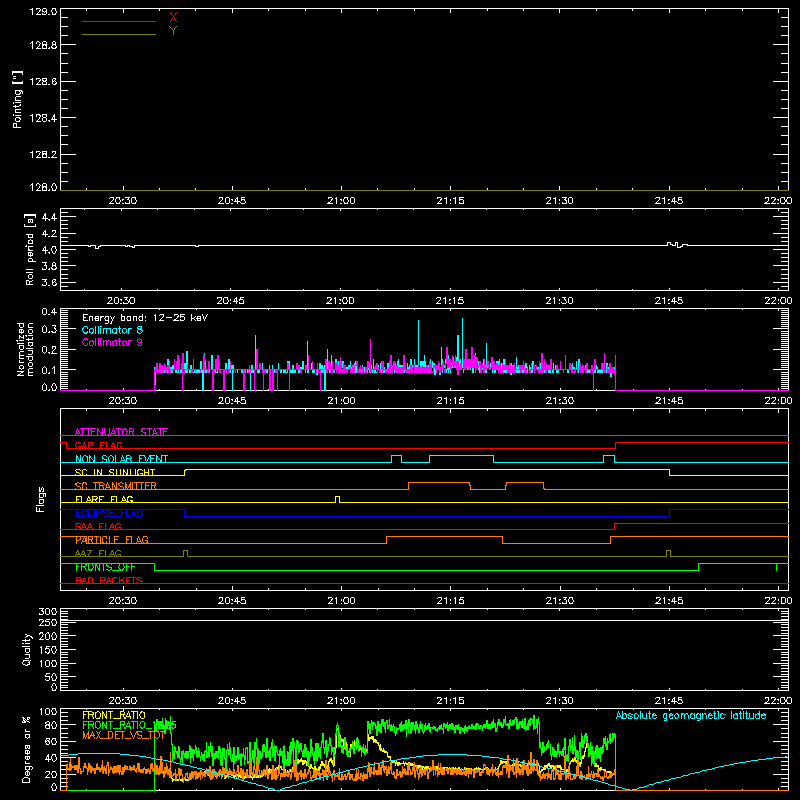The image size is (800, 800).
Task: Click 21:00 on the Pointing plot time axis
Action: [341, 201]
